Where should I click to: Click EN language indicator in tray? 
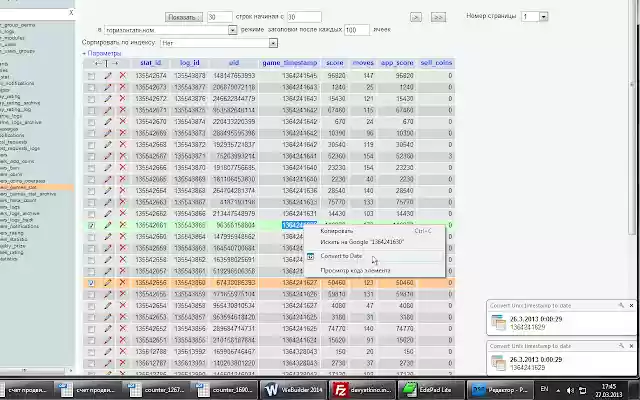click(544, 389)
